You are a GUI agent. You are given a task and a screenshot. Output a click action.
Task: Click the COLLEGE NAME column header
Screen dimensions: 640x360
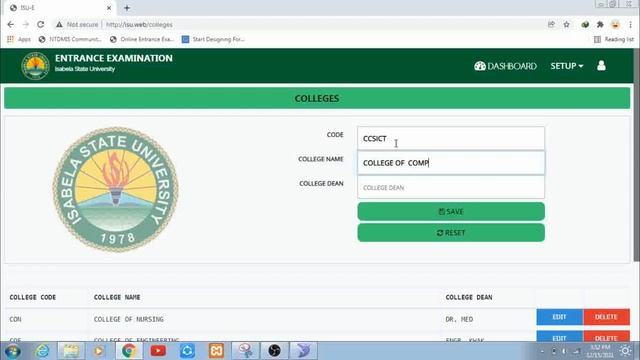pyautogui.click(x=117, y=297)
